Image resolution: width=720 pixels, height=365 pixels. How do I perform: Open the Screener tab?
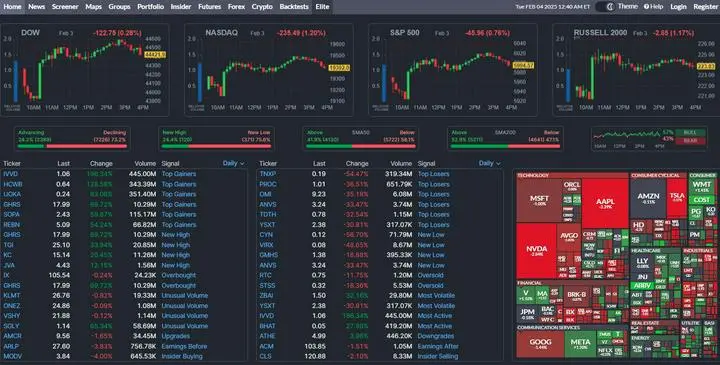click(x=65, y=6)
